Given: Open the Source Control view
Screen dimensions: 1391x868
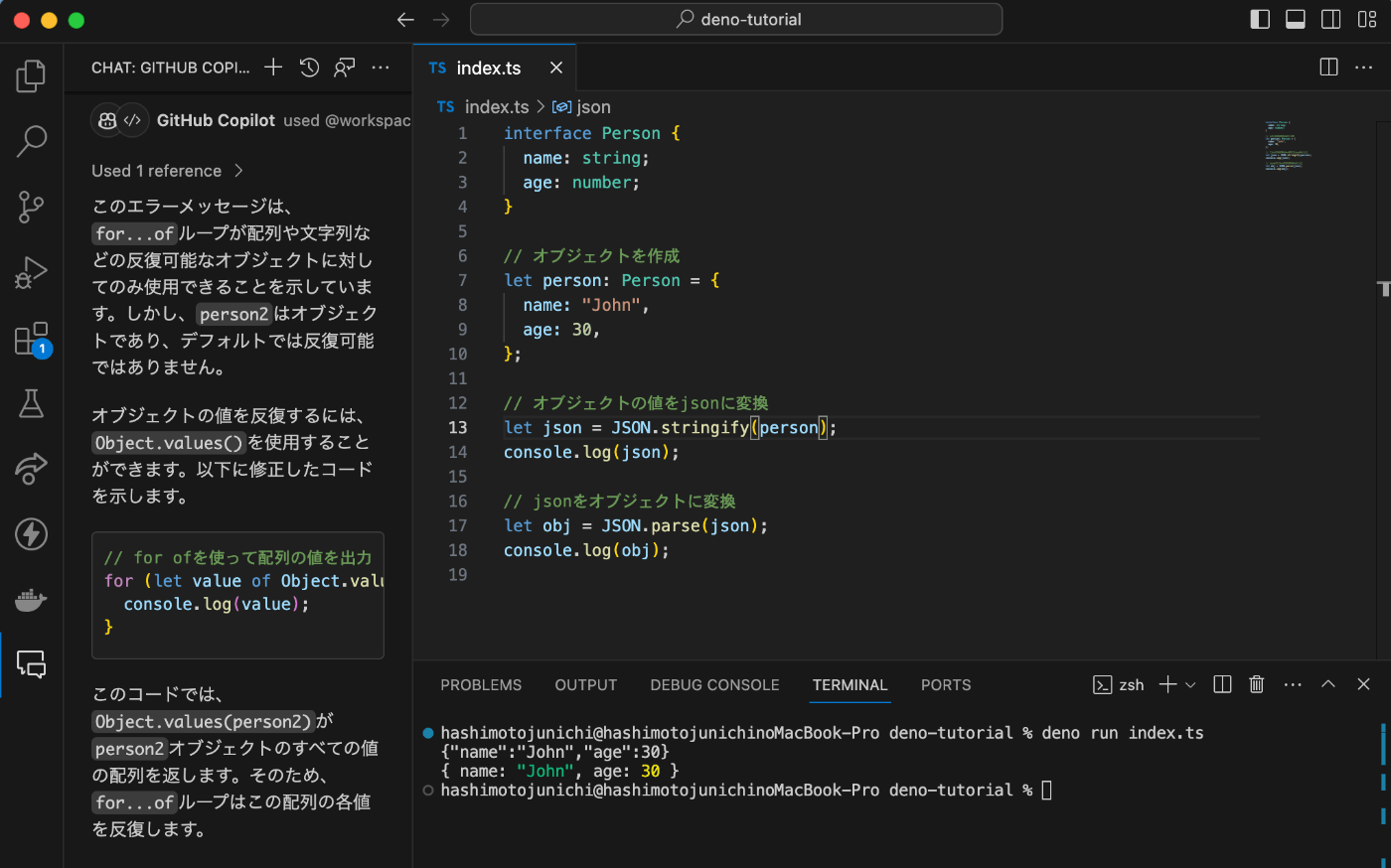Looking at the screenshot, I should (x=31, y=207).
